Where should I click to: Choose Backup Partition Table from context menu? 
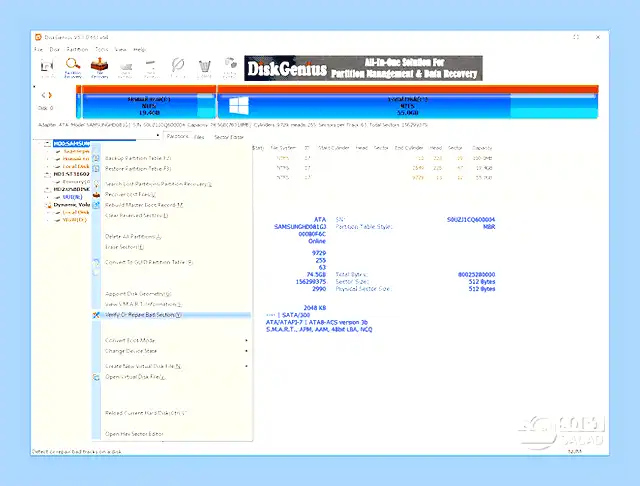pos(171,158)
